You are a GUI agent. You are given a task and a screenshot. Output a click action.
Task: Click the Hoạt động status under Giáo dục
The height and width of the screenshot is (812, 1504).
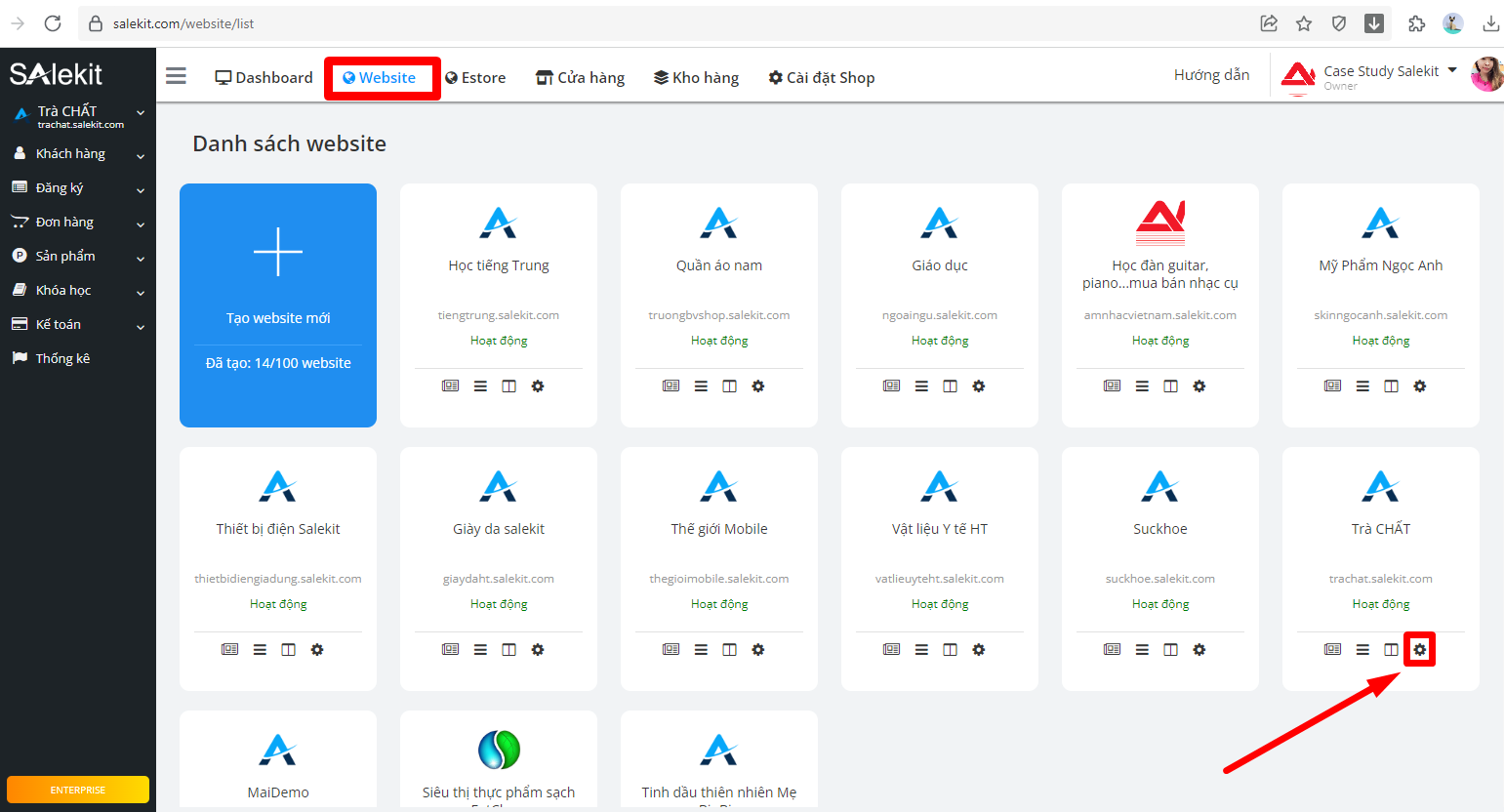tap(940, 341)
